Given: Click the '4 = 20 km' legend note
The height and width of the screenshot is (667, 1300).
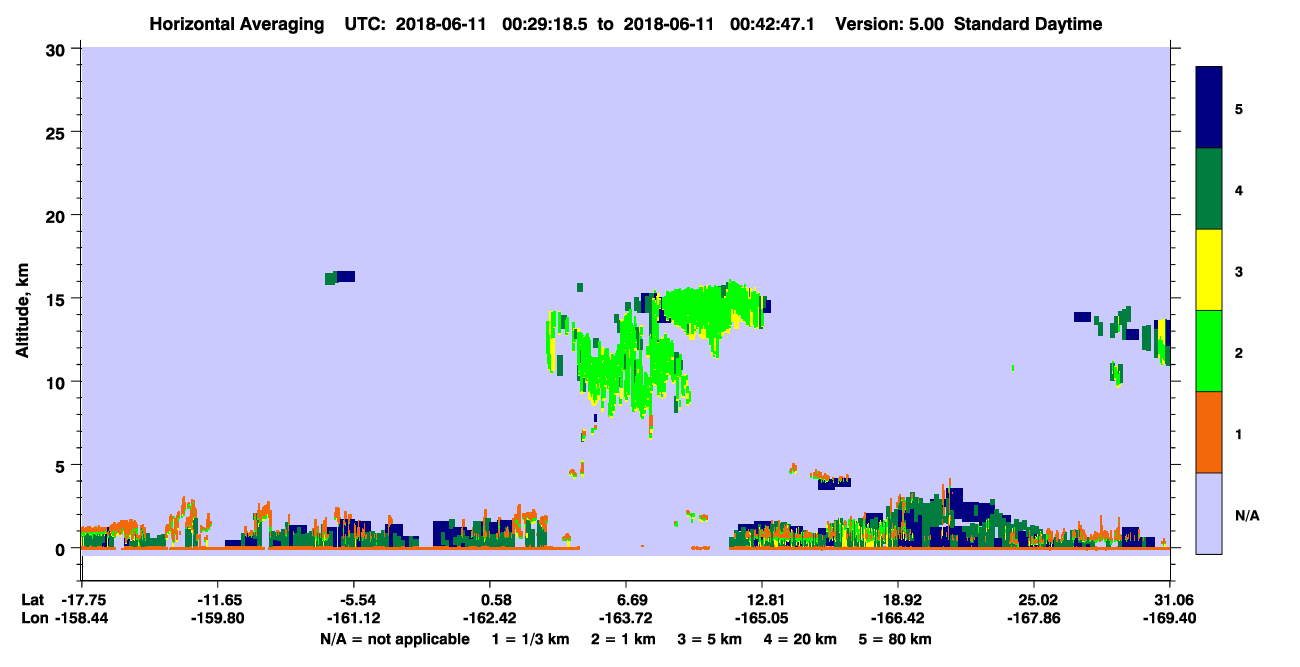Looking at the screenshot, I should (802, 639).
